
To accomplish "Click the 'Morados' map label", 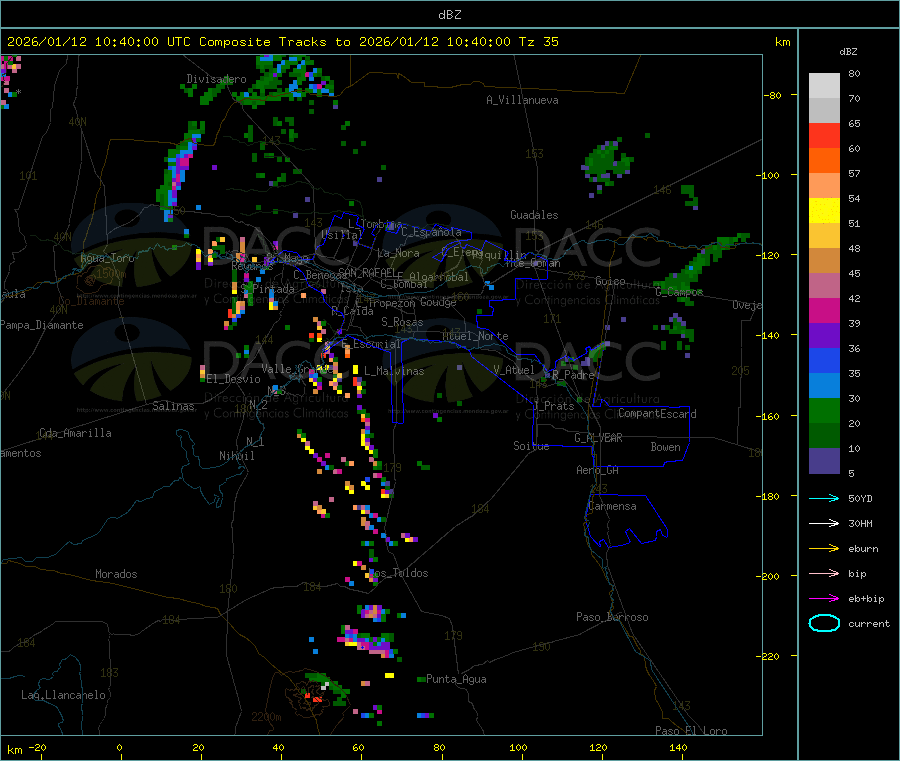I will coord(116,574).
